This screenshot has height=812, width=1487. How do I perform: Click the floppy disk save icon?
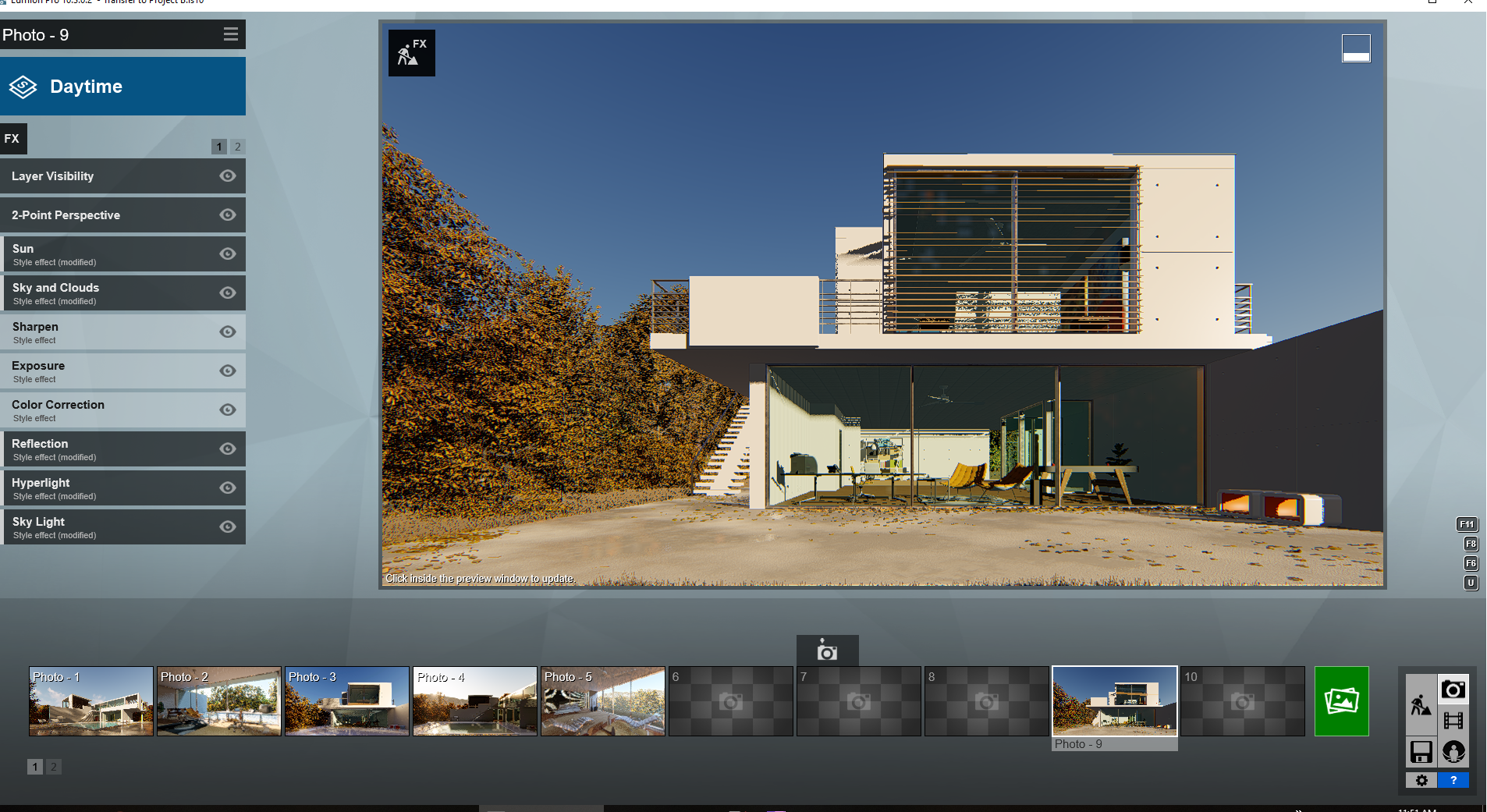pyautogui.click(x=1421, y=752)
